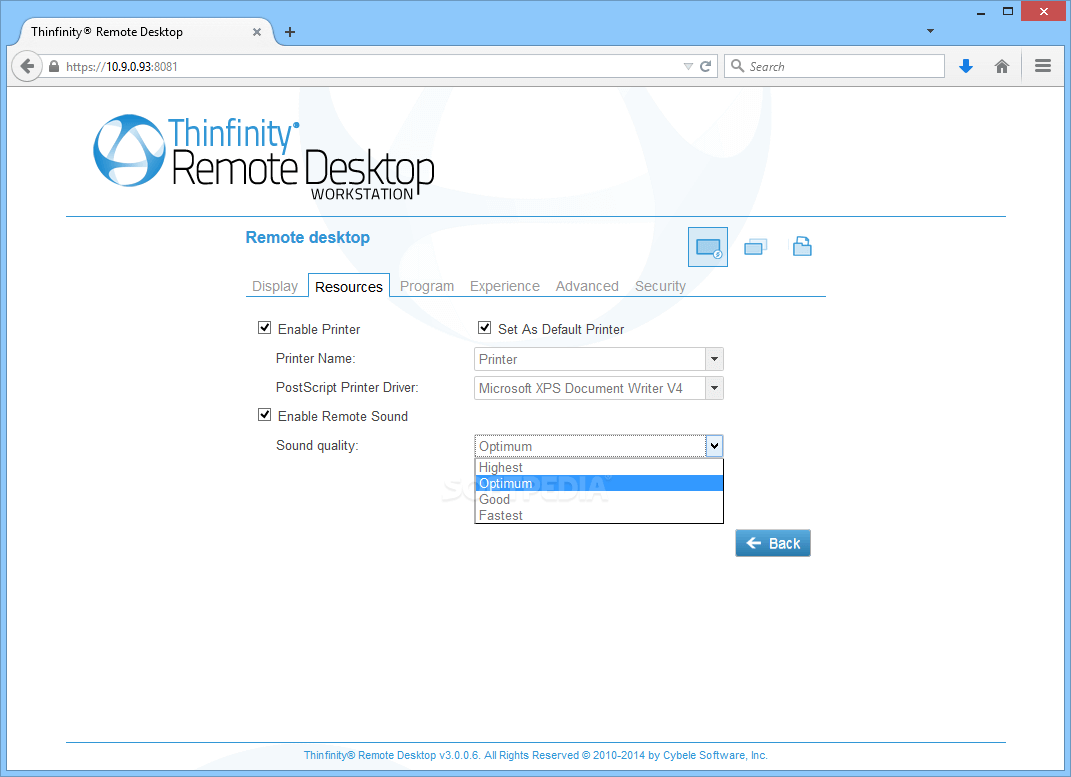Click the PostScript Printer Driver label
The height and width of the screenshot is (777, 1071).
pos(347,387)
